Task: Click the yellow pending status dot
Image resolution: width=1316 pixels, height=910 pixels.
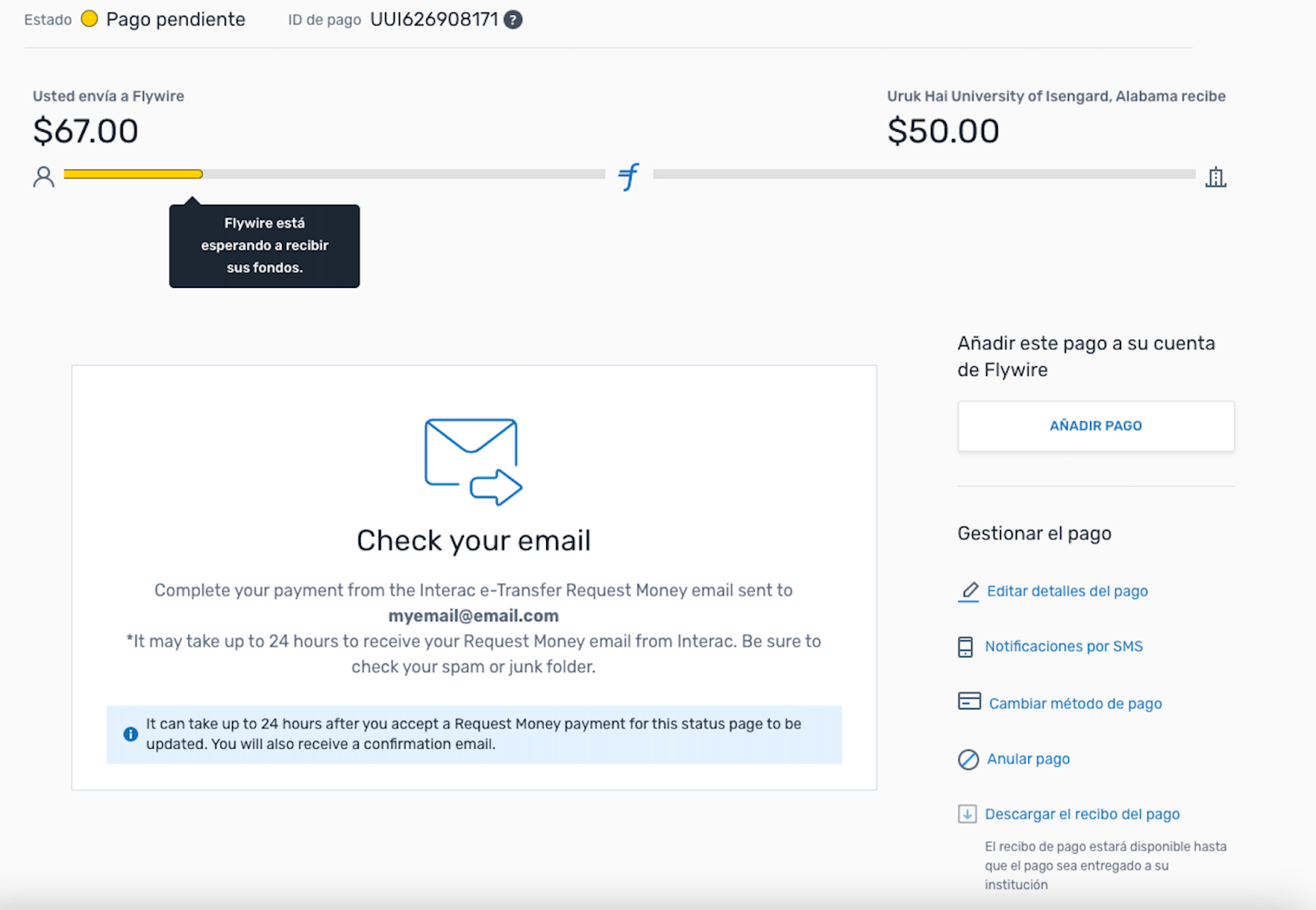Action: point(90,19)
